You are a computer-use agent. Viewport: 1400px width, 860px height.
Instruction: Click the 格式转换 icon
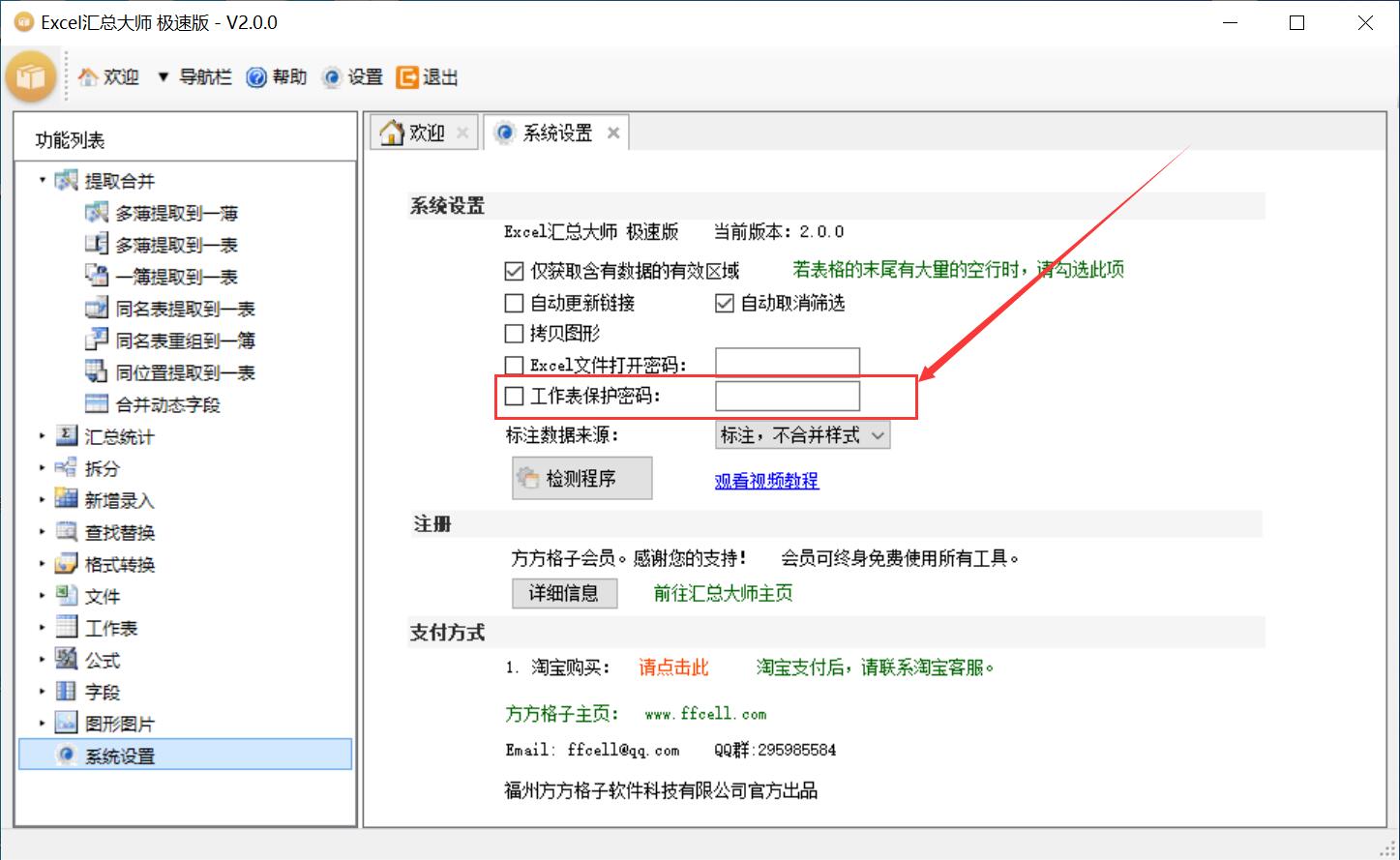pos(67,563)
